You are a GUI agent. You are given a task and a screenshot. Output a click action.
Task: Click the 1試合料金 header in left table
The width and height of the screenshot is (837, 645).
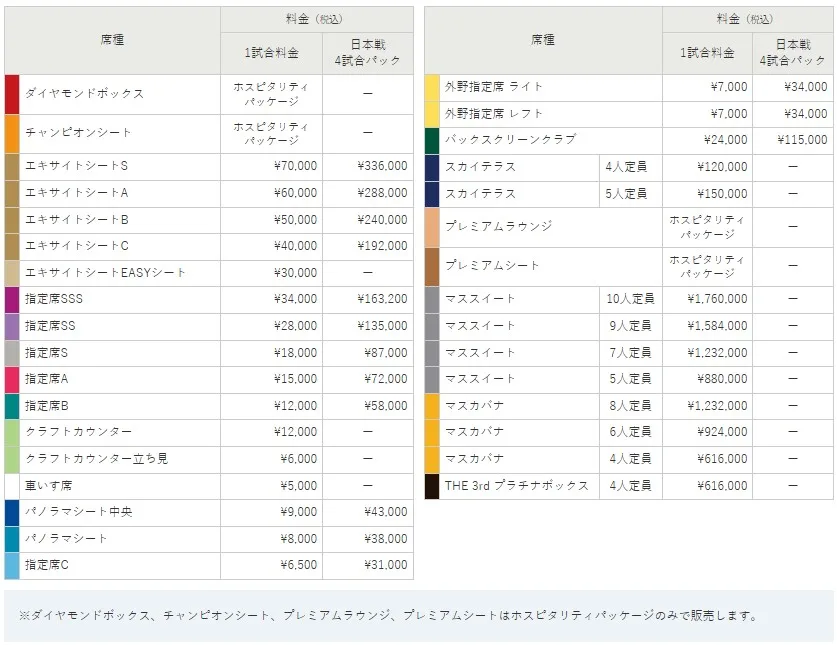point(271,53)
